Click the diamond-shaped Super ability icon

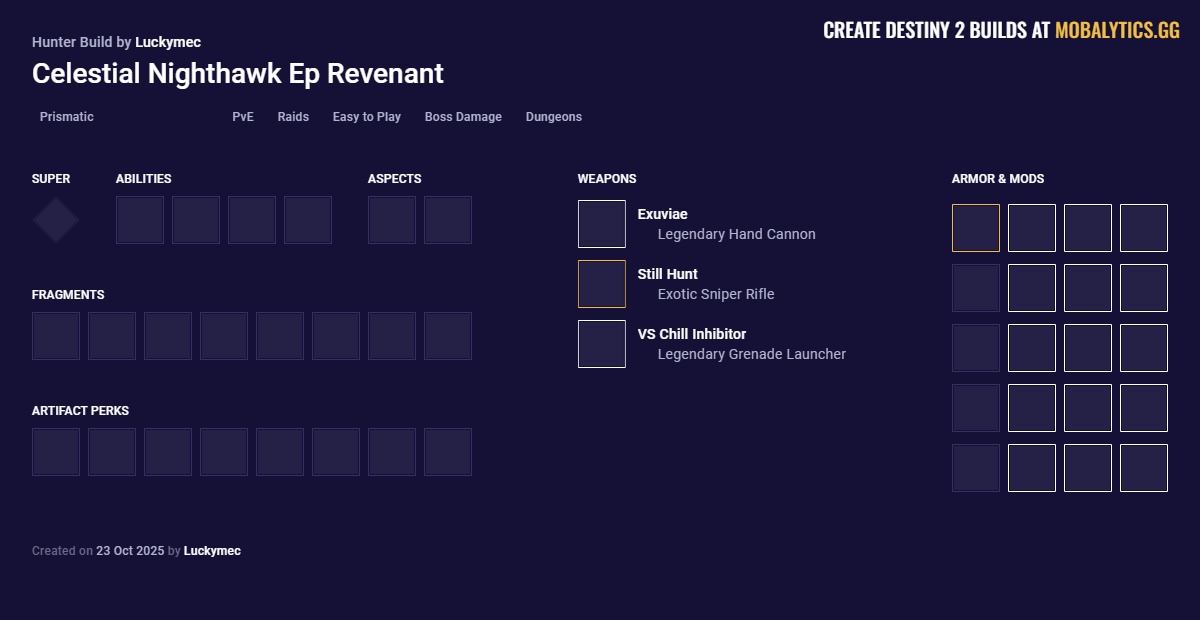pos(56,220)
